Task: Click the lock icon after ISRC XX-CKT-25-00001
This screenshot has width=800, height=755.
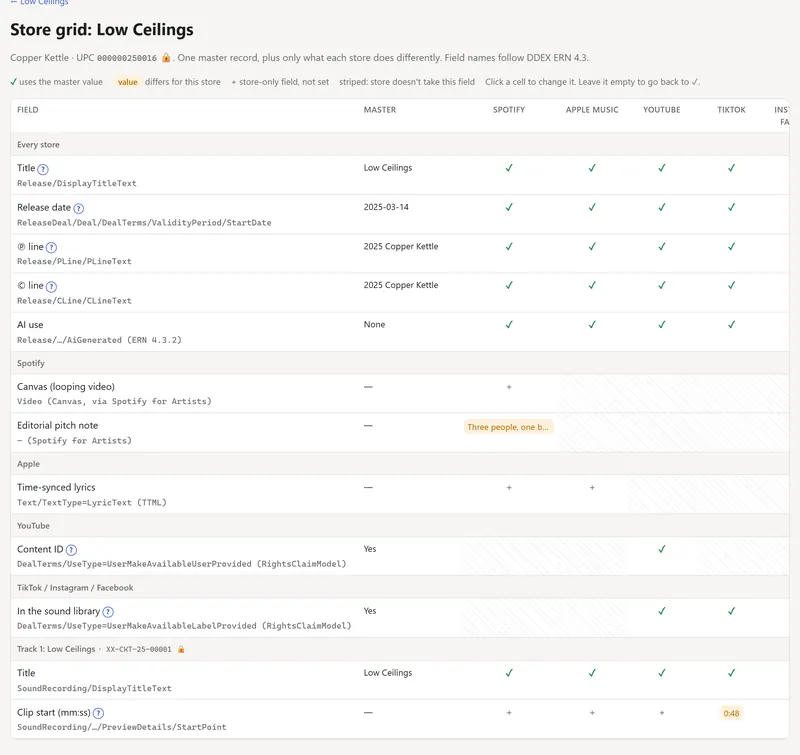Action: point(181,649)
